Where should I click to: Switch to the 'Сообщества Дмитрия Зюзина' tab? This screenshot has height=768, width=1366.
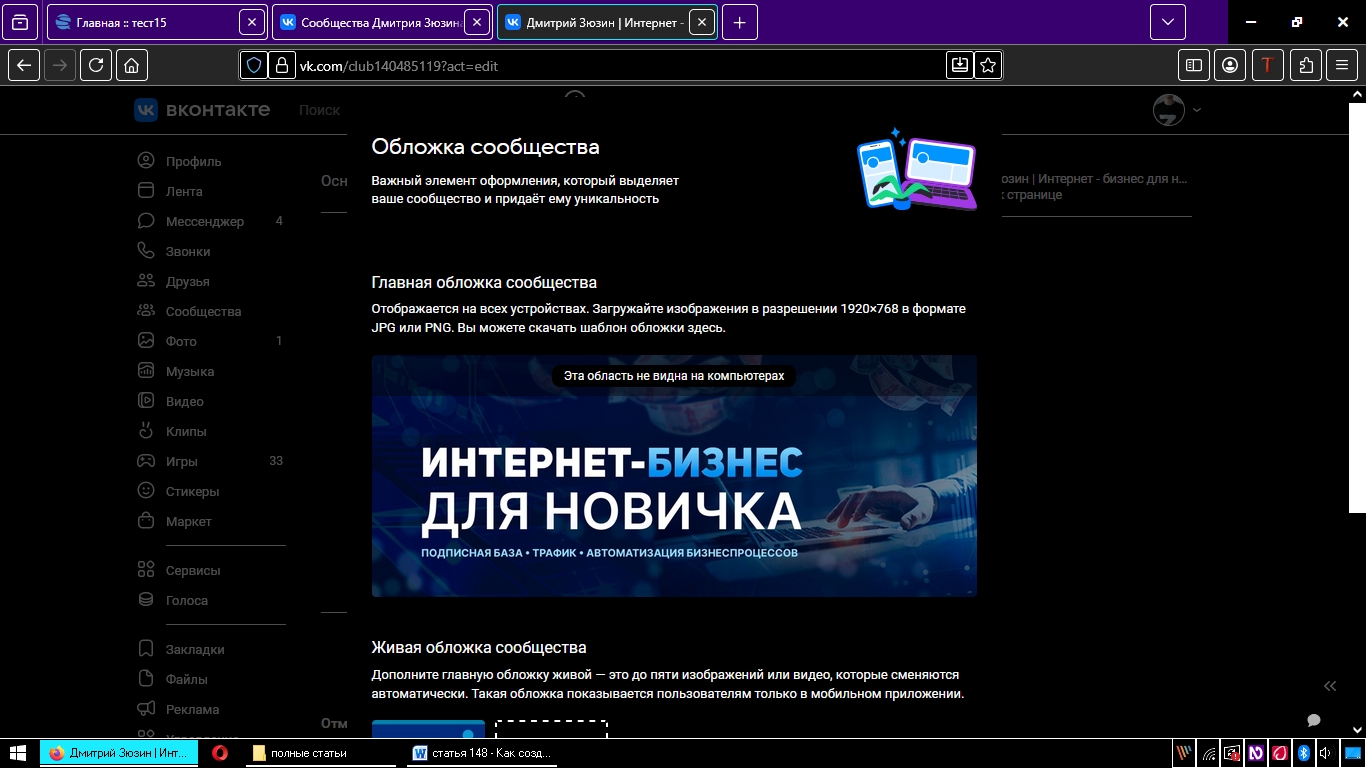point(375,21)
